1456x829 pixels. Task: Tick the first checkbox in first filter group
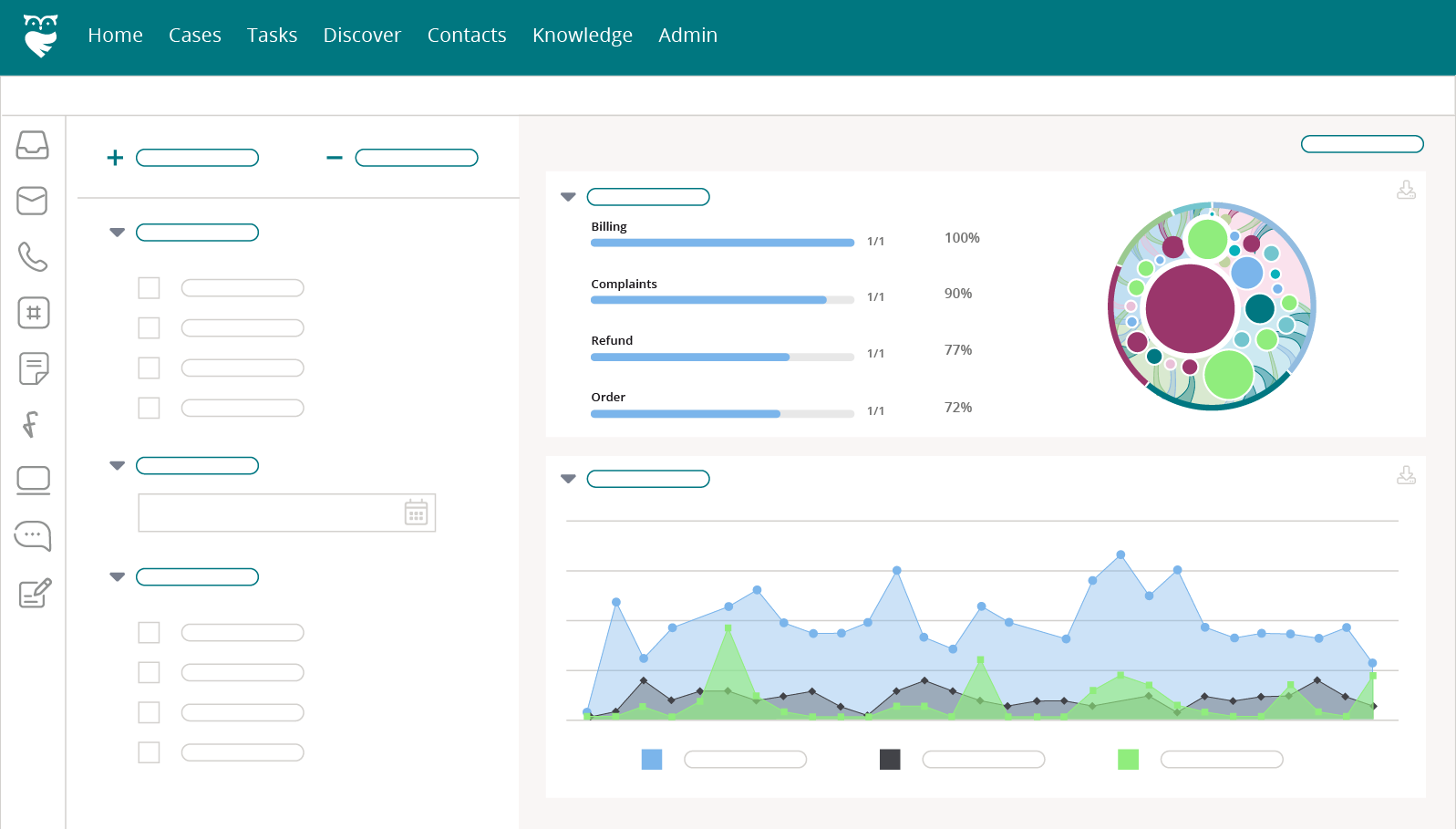(x=149, y=288)
